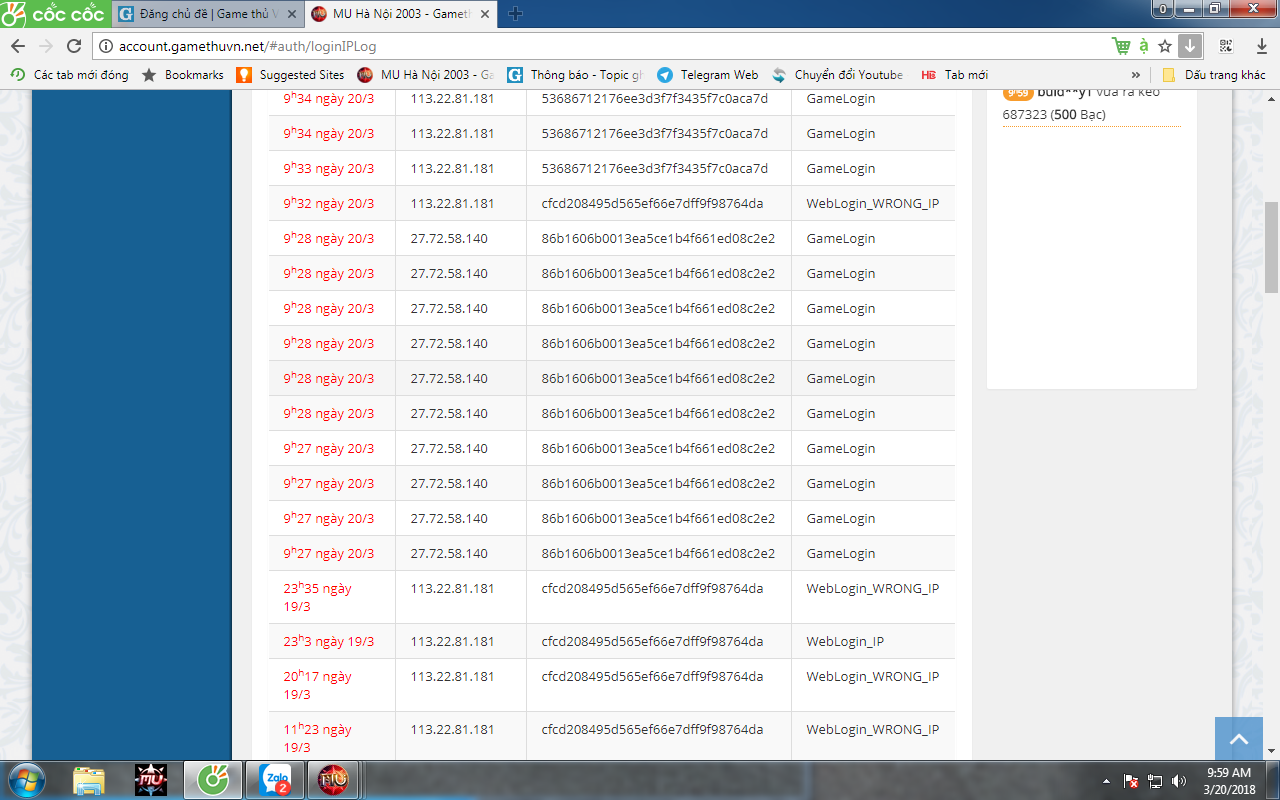This screenshot has height=800, width=1280.
Task: Go back to the previous page
Action: click(x=18, y=46)
